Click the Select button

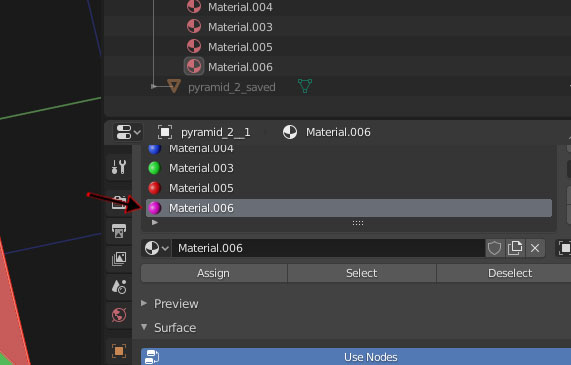click(361, 273)
